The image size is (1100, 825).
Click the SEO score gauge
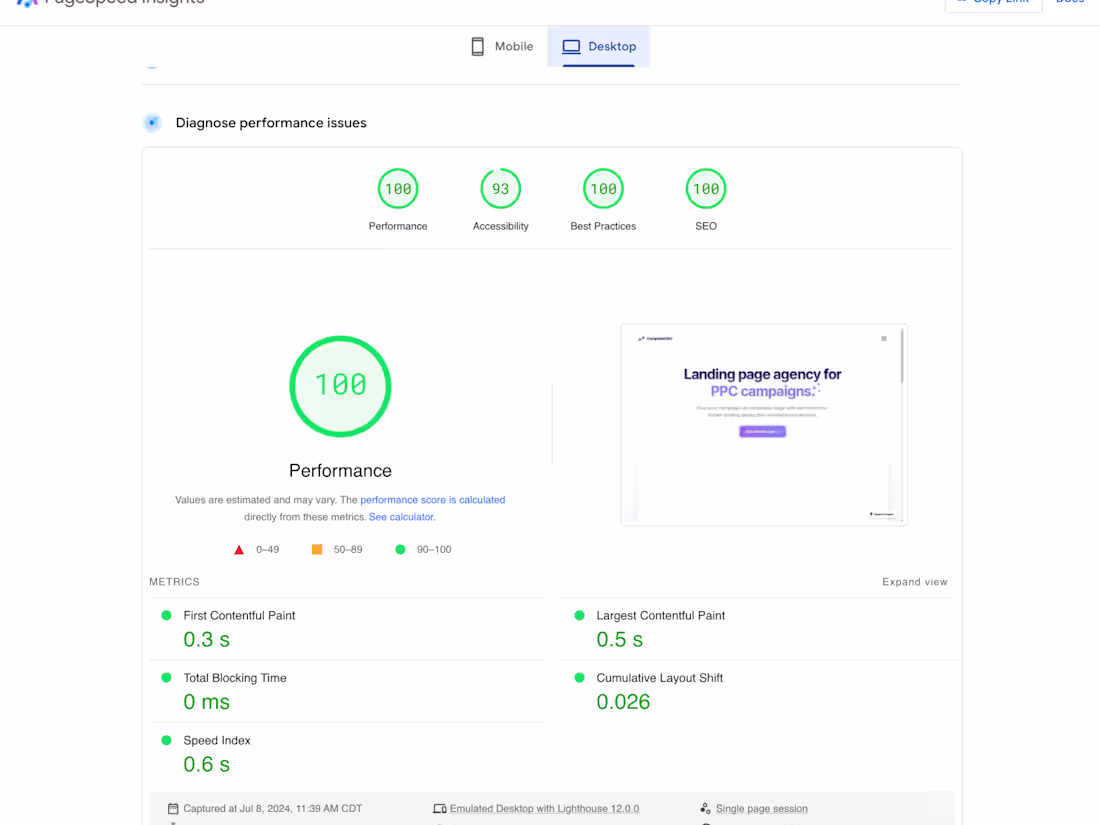click(705, 188)
